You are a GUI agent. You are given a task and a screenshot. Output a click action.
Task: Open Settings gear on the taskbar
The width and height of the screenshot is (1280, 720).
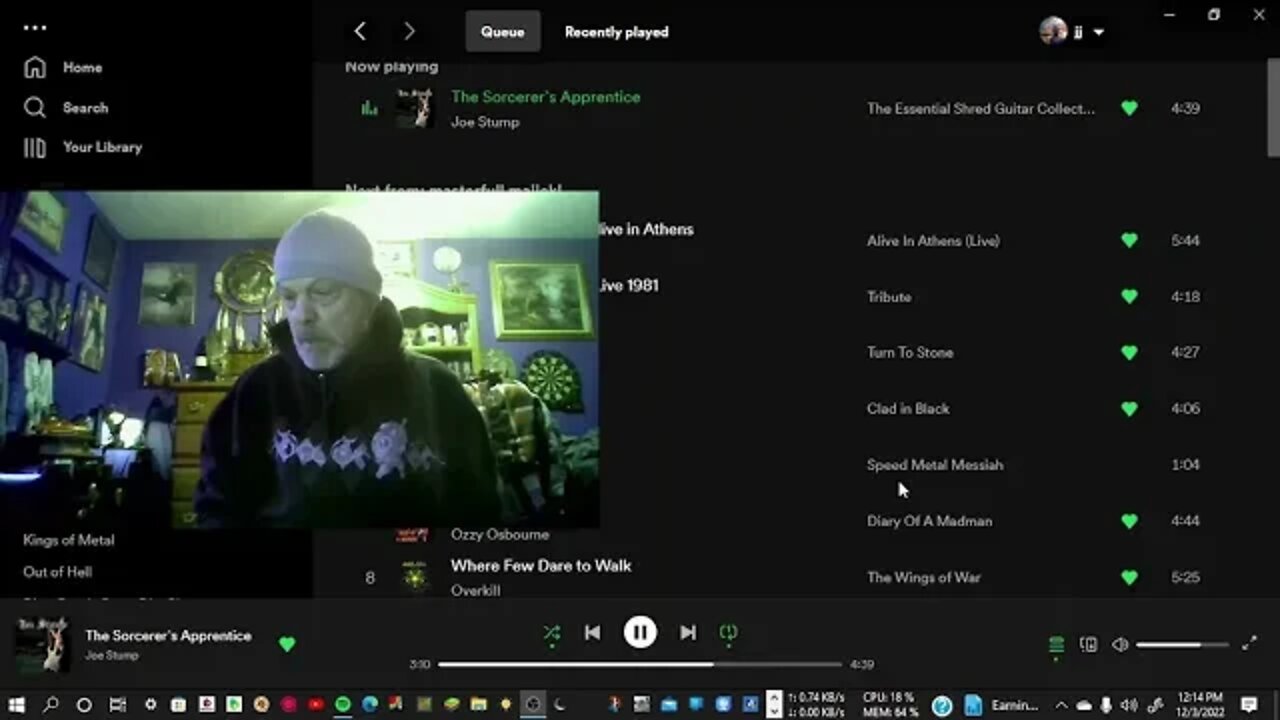coord(151,705)
